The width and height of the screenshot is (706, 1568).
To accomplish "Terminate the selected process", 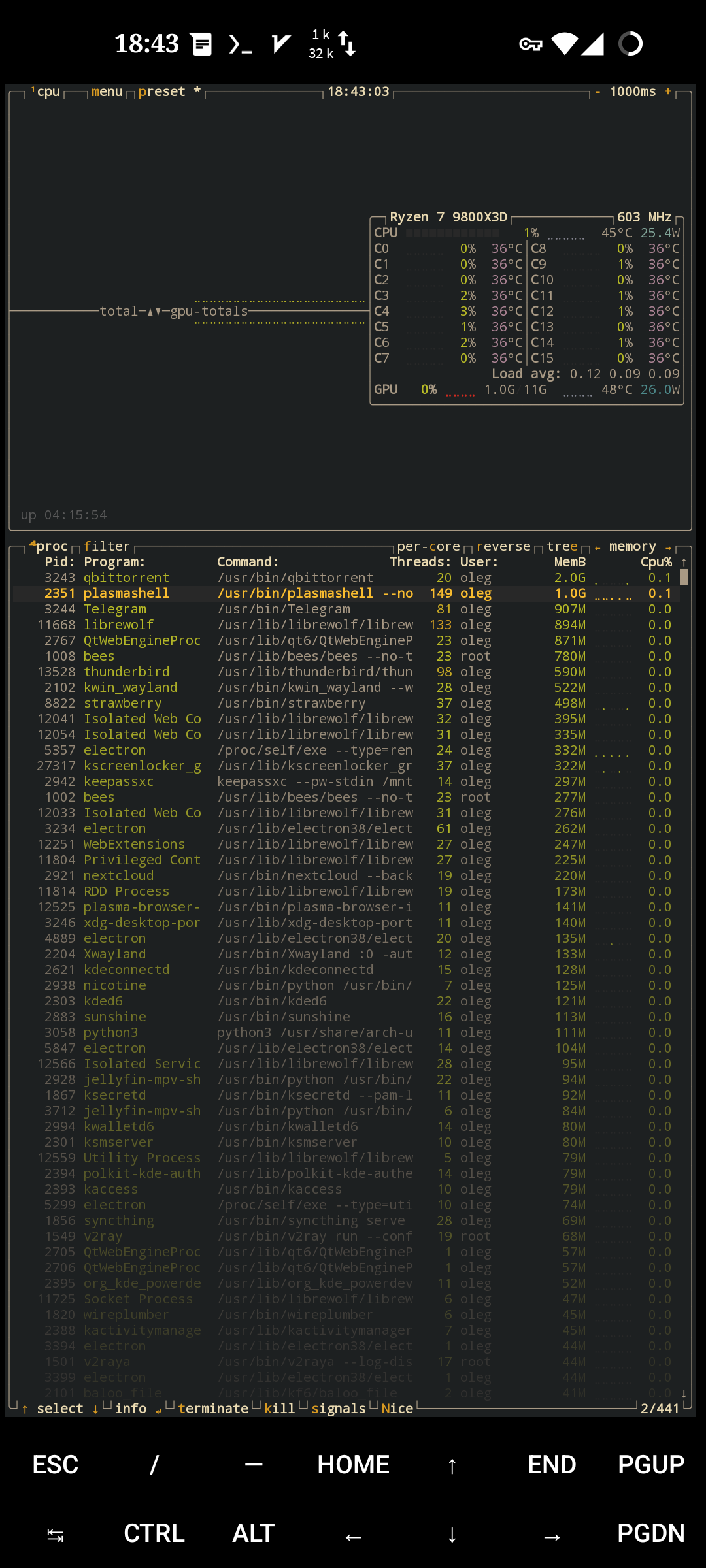I will coord(213,1409).
